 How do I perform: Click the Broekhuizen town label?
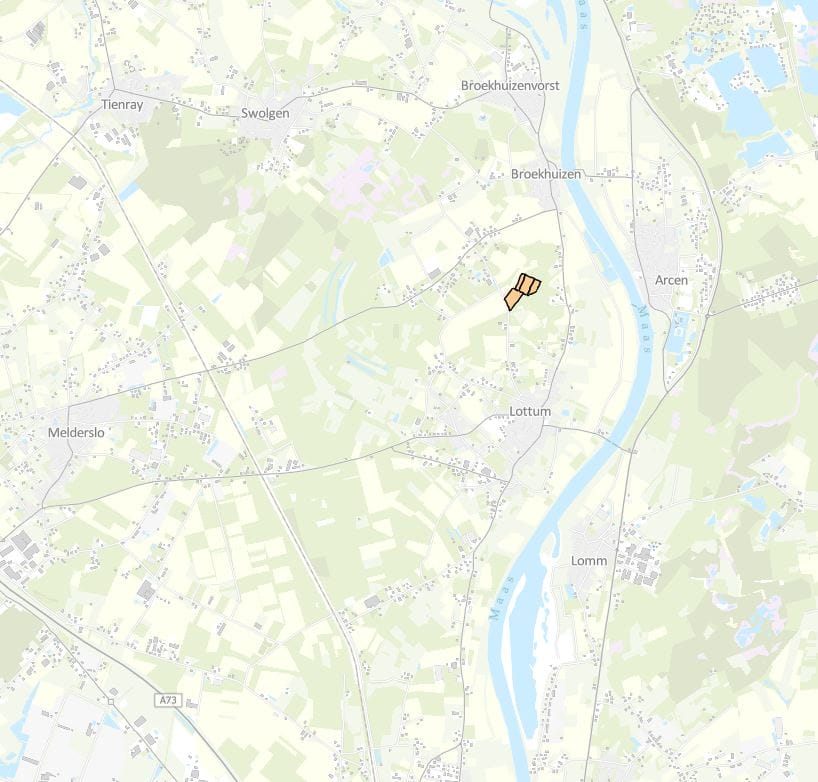tap(546, 174)
